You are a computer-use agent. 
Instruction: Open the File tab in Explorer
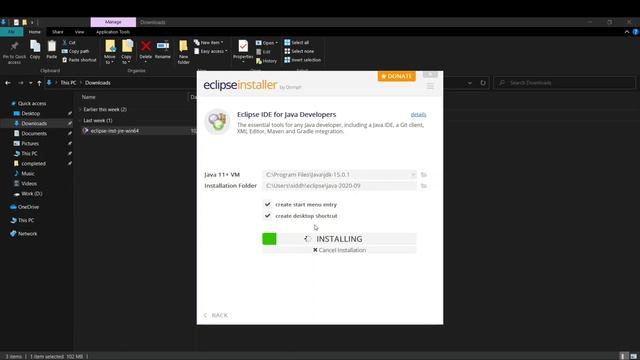click(11, 32)
